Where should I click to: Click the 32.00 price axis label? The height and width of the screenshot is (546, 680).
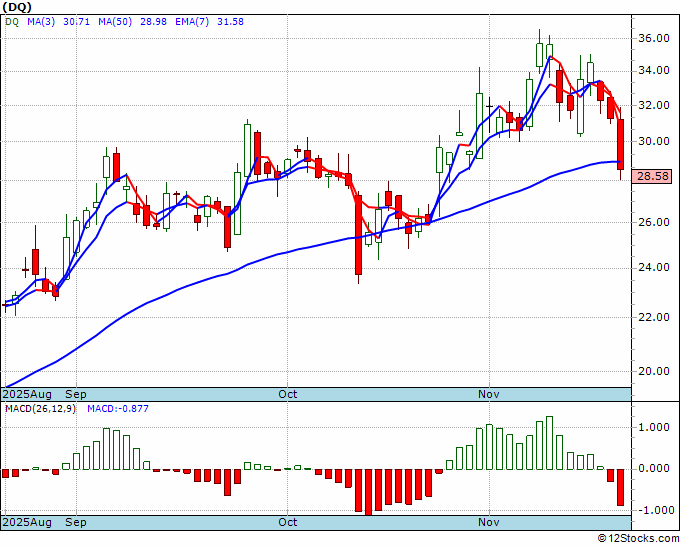(654, 105)
